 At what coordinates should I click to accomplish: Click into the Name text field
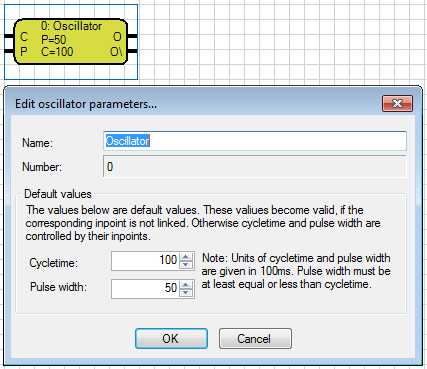tap(255, 141)
